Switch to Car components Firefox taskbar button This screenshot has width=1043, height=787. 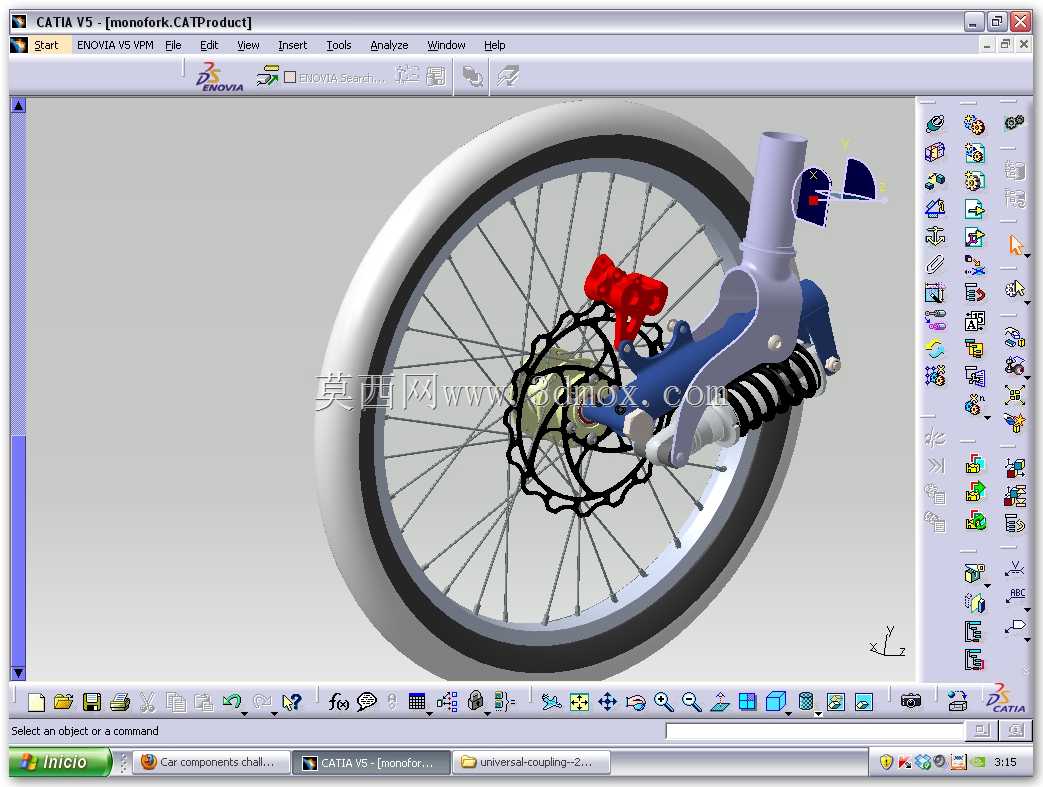point(211,762)
